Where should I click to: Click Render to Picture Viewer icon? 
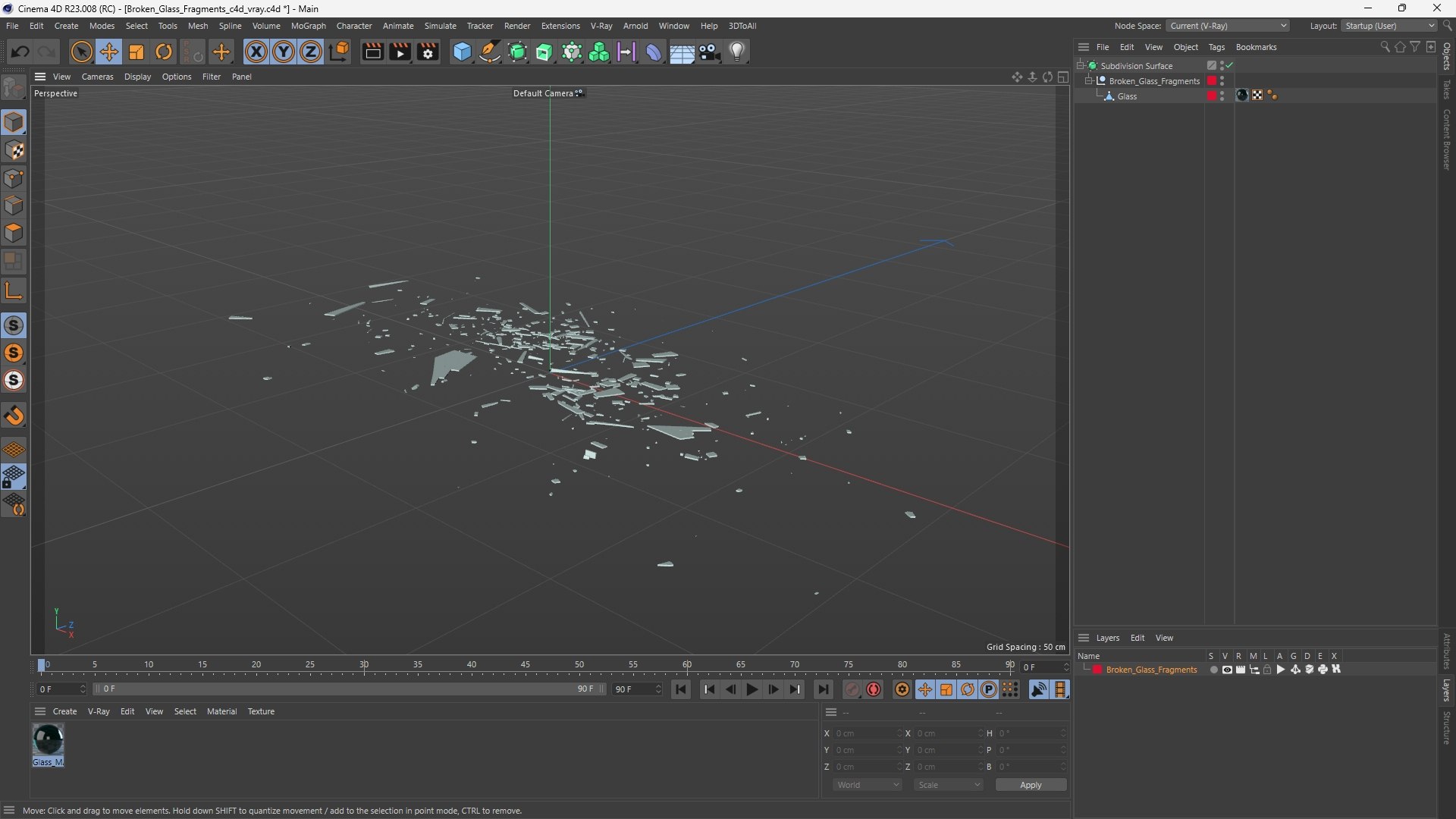400,52
